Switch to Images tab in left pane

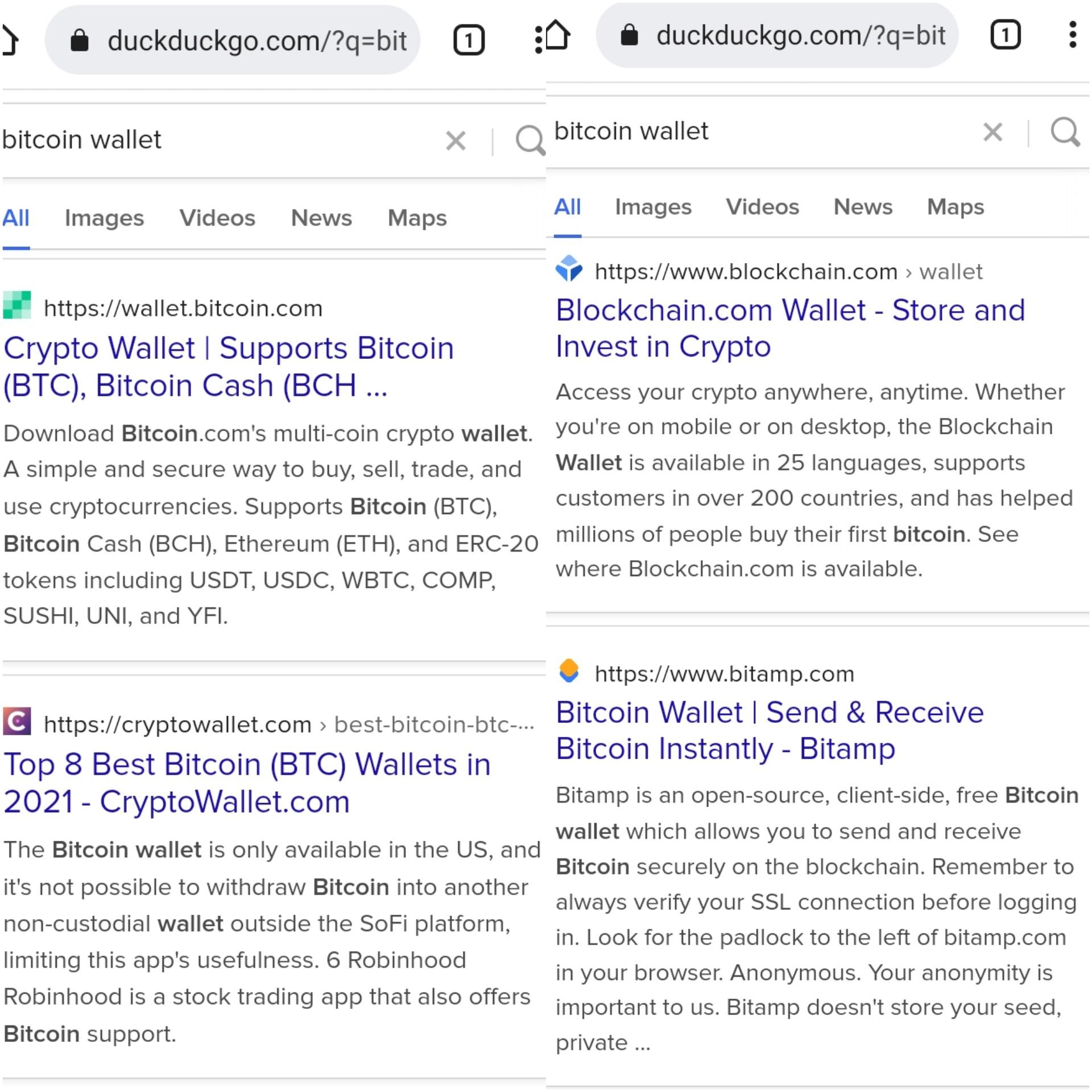104,218
